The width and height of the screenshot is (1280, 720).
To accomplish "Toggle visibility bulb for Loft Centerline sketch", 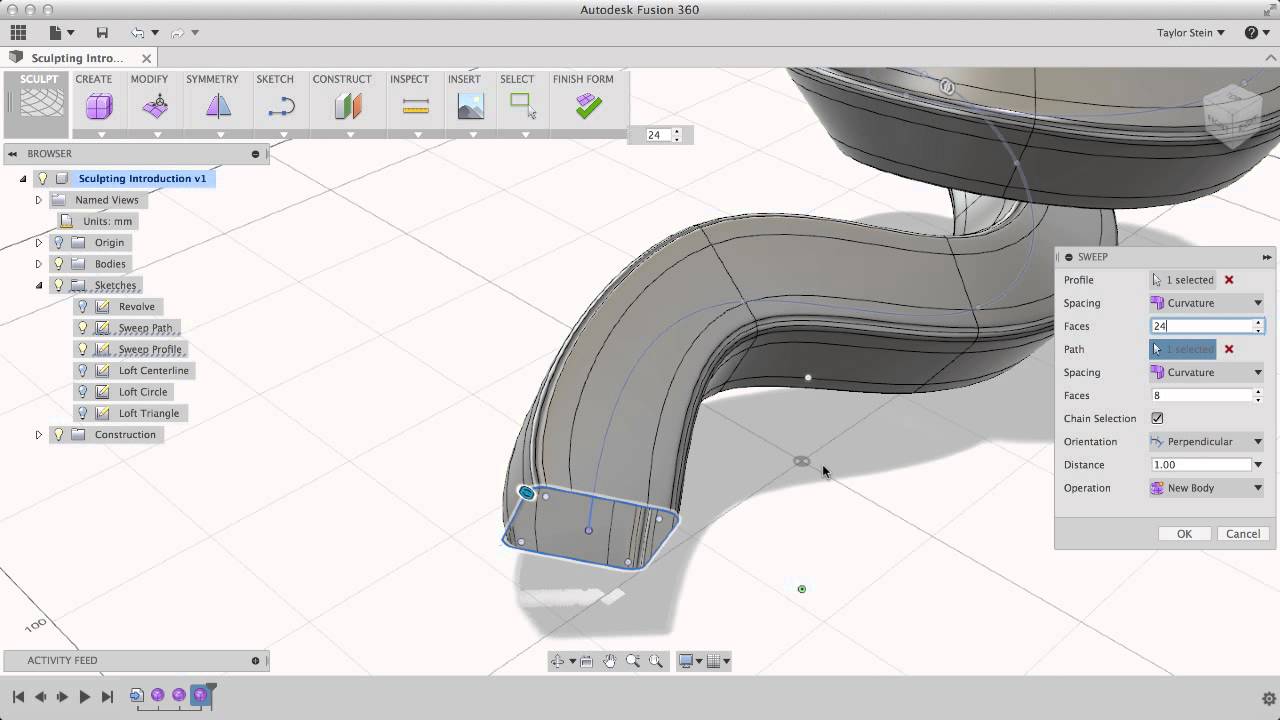I will (82, 370).
